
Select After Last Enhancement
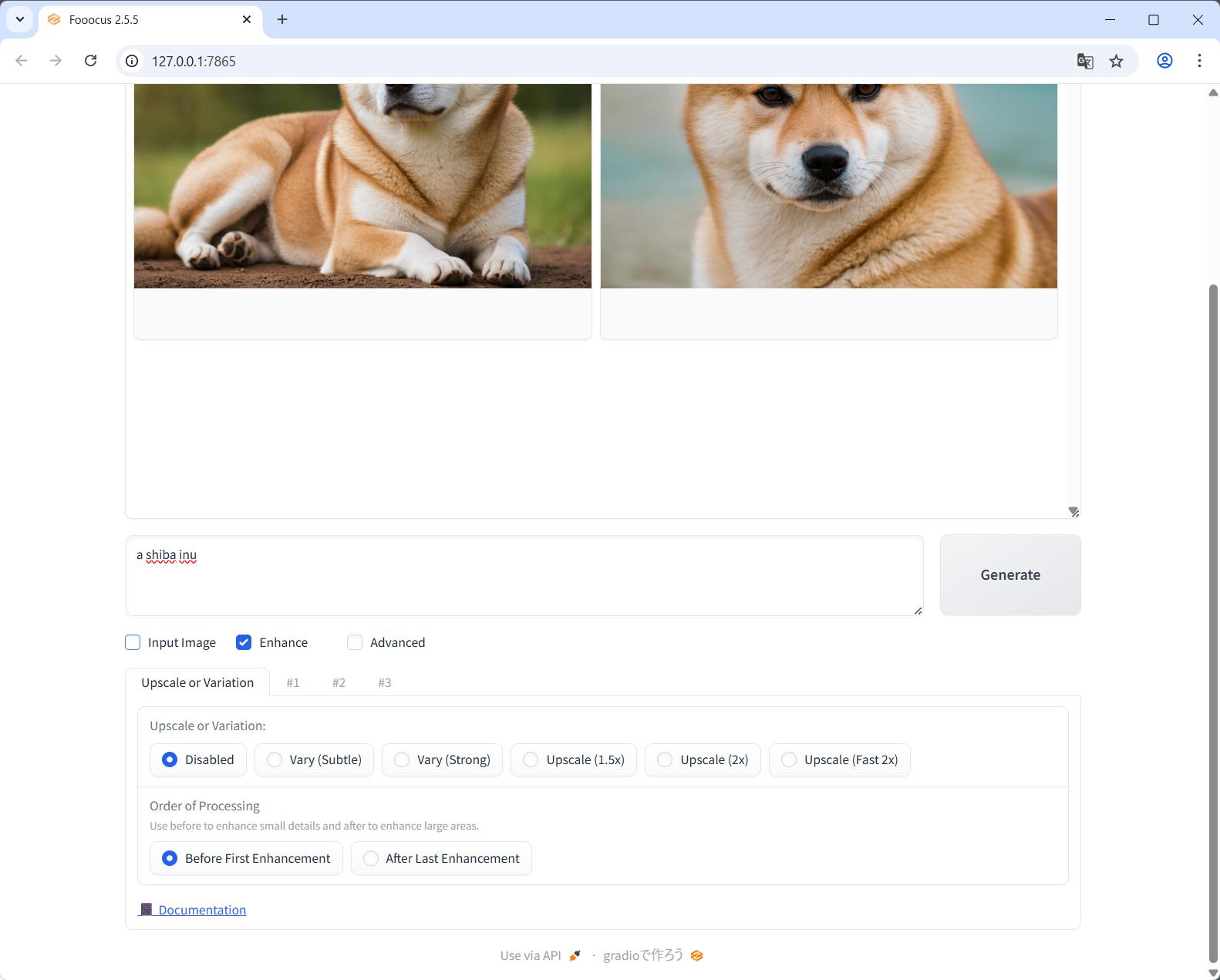[x=371, y=858]
